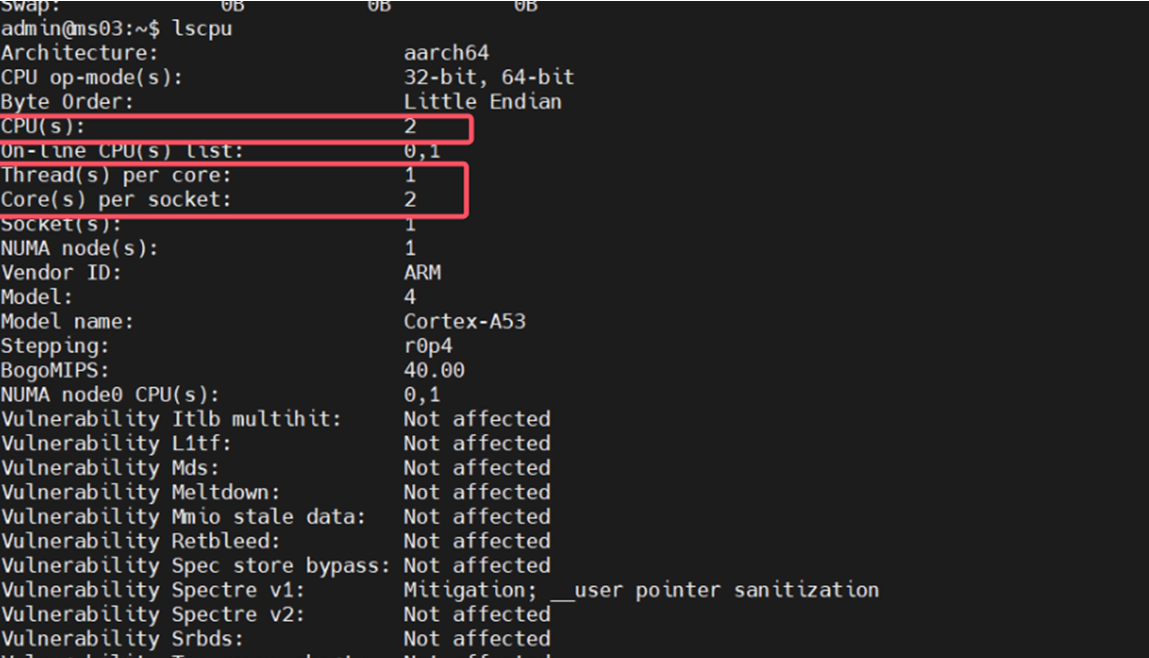The width and height of the screenshot is (1149, 658).
Task: Click the Vulnerability Spec store bypass label
Action: pos(196,566)
